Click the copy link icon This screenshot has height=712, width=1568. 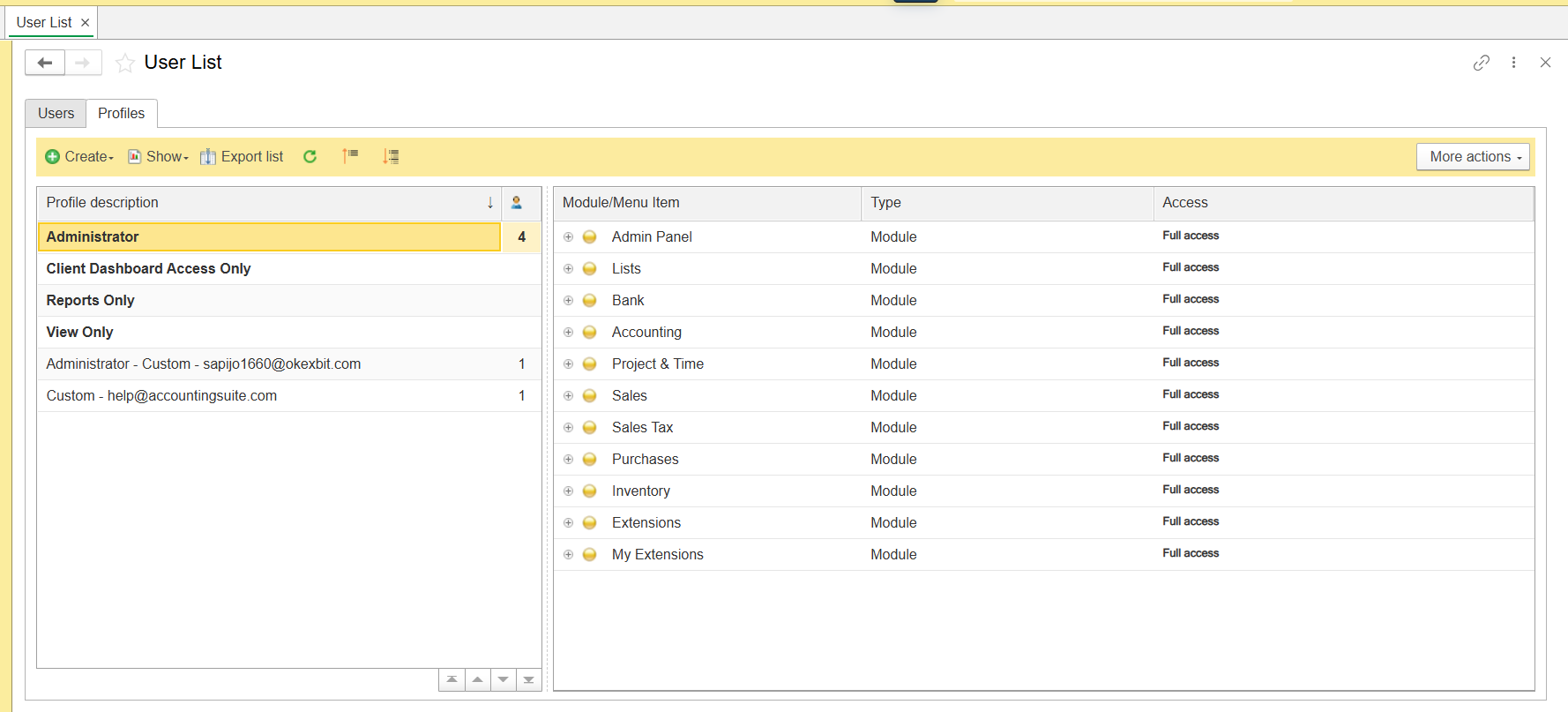tap(1481, 63)
